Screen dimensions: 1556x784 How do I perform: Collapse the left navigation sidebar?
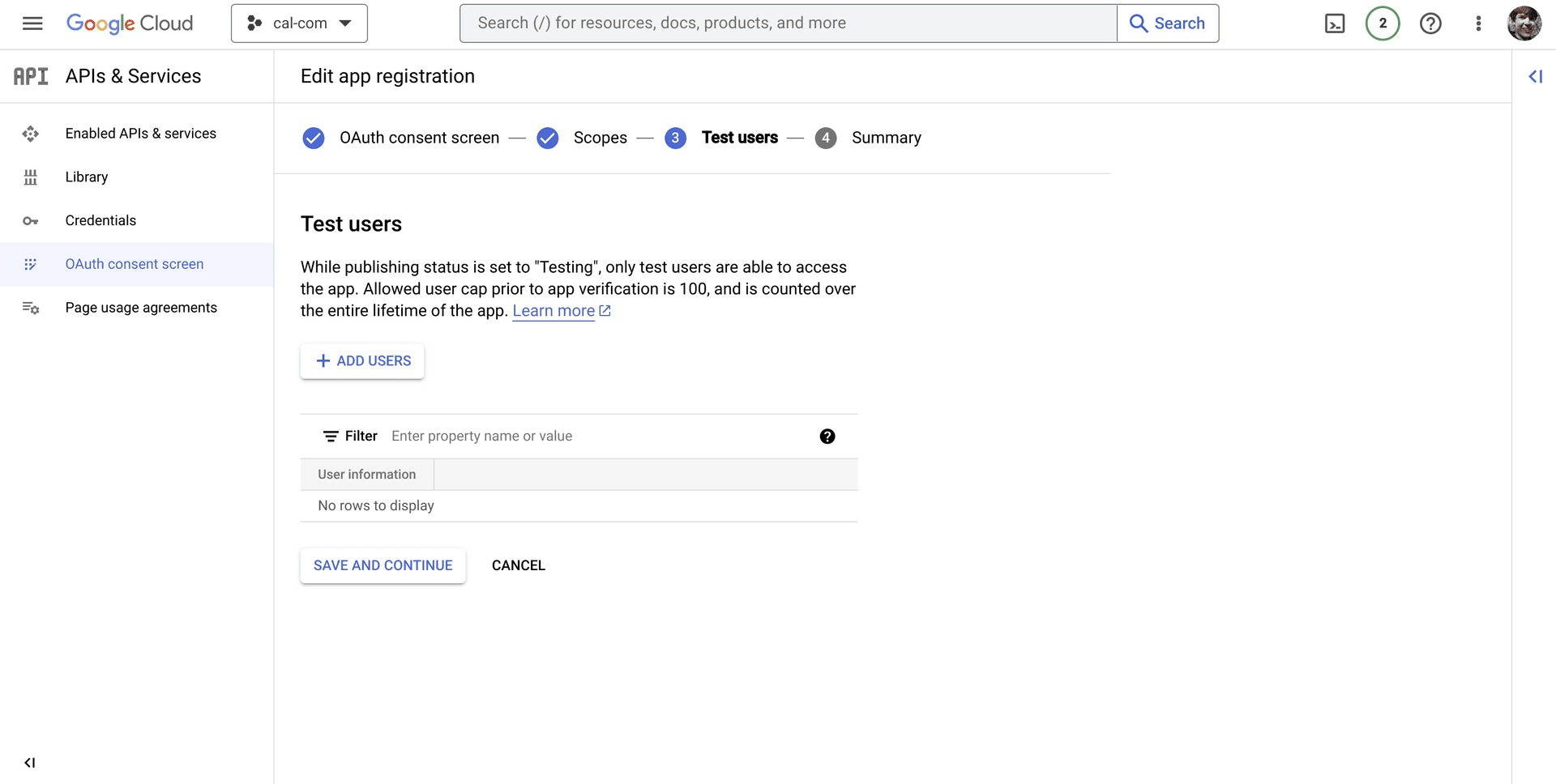[30, 762]
